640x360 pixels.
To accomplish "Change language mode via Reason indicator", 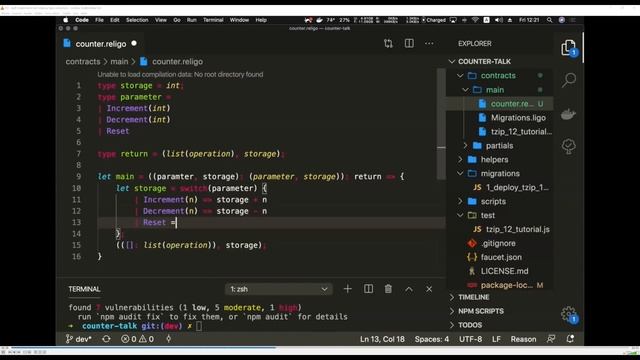I will pyautogui.click(x=523, y=339).
